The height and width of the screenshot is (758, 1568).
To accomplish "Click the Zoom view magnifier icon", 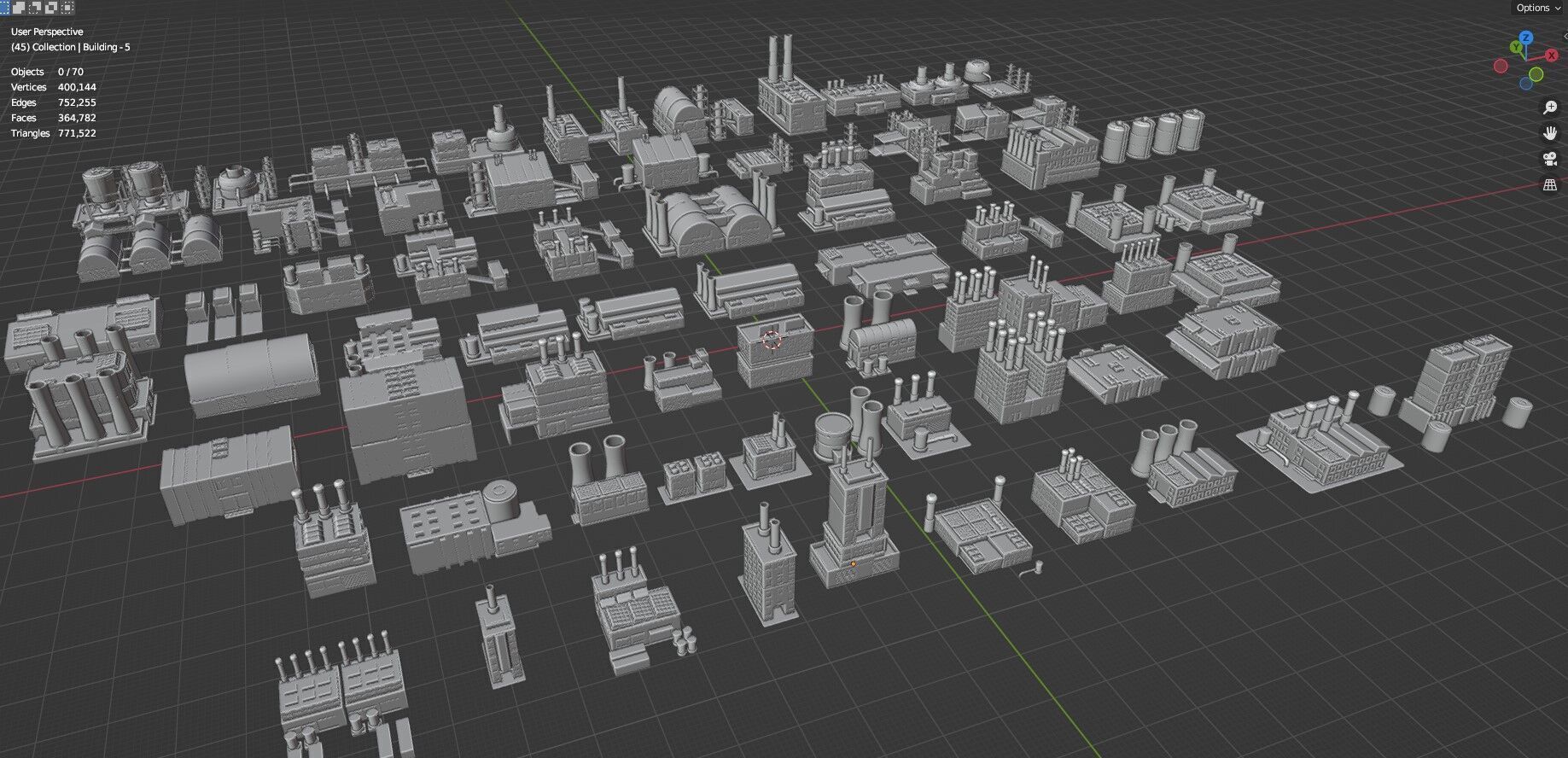I will click(x=1550, y=108).
